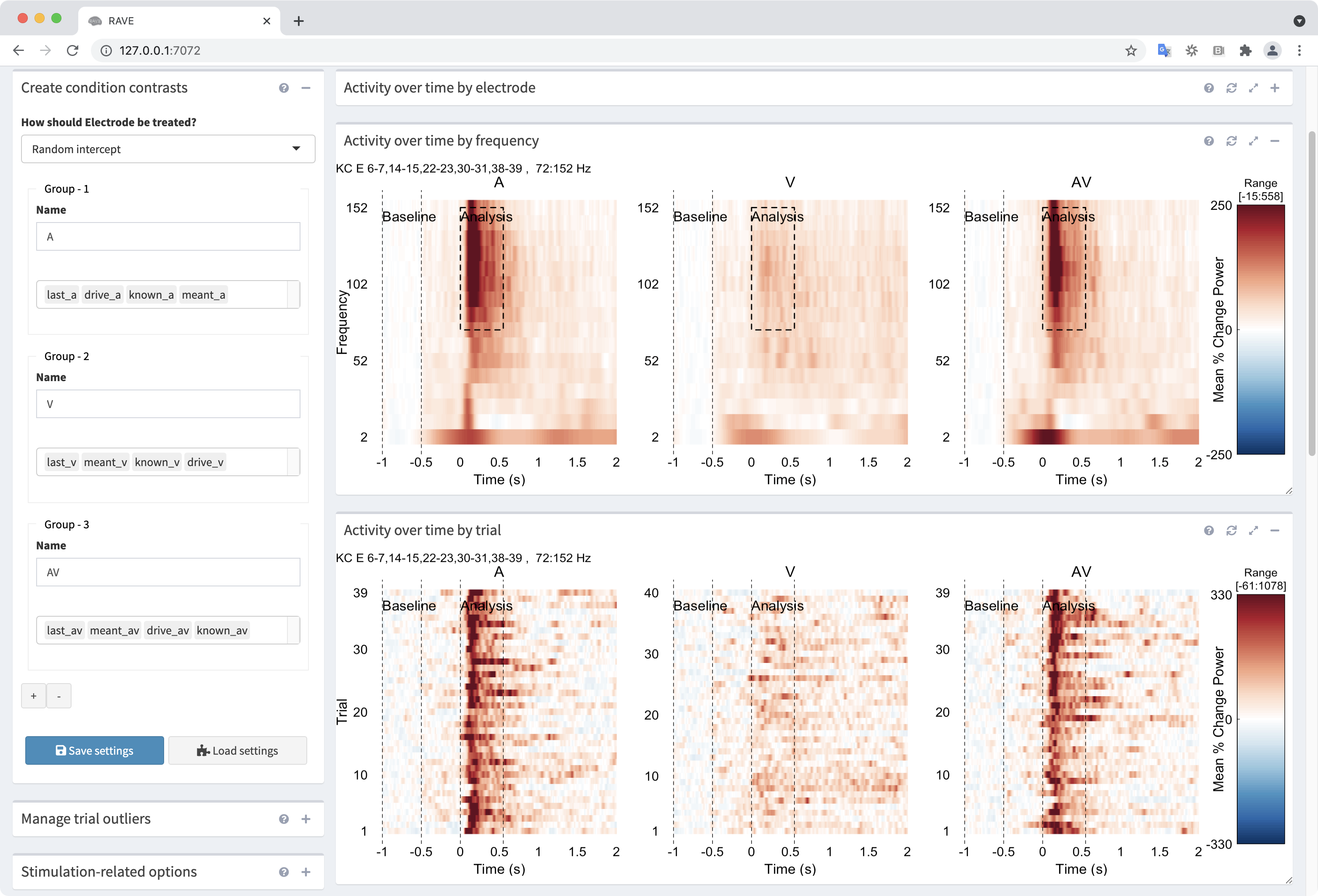Bookmark this page with star icon

tap(1131, 50)
